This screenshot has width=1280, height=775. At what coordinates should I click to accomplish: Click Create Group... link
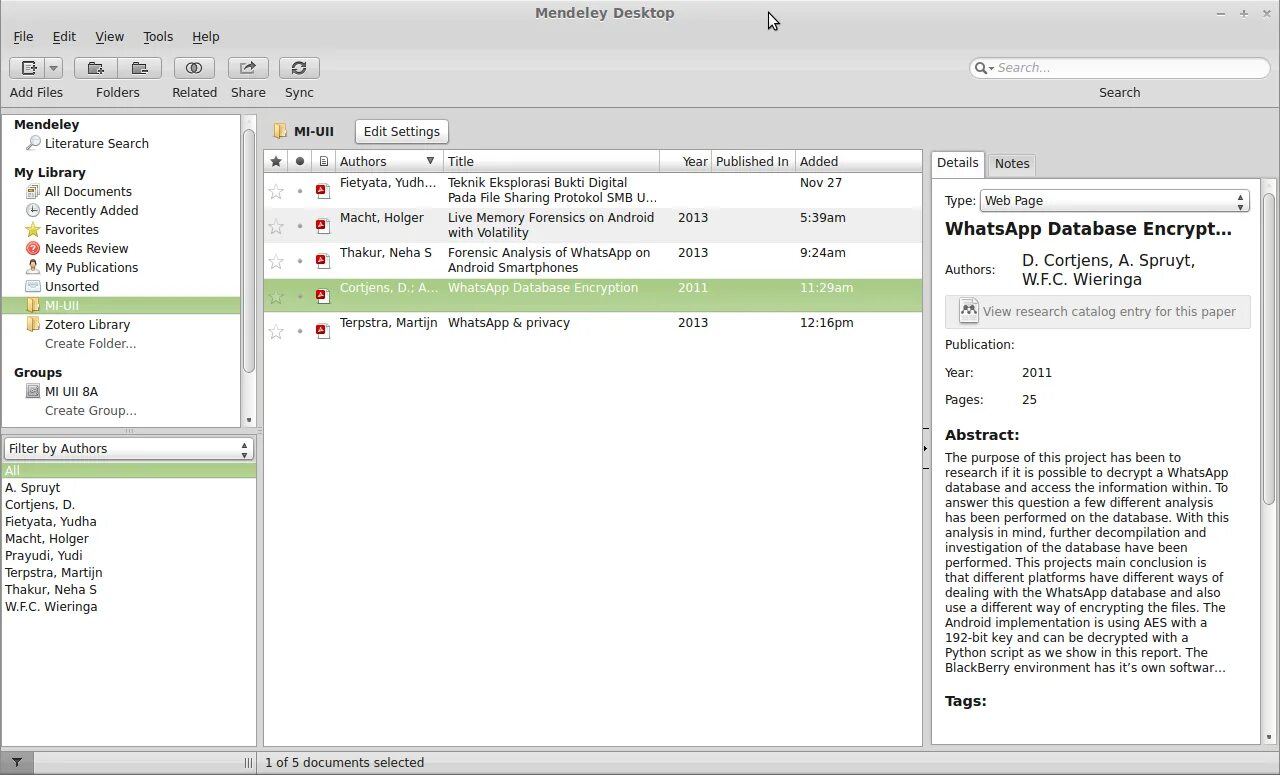[90, 410]
